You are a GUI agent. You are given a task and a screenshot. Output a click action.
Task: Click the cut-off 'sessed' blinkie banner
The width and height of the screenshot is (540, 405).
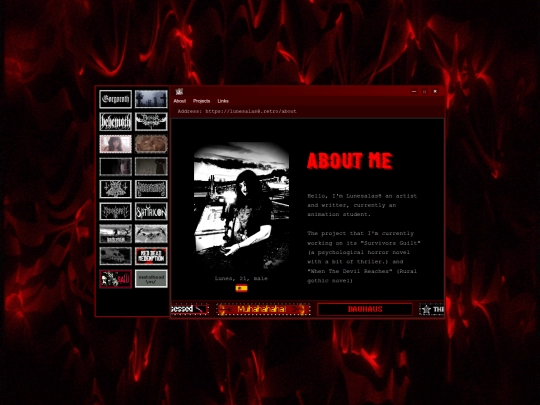coord(190,309)
